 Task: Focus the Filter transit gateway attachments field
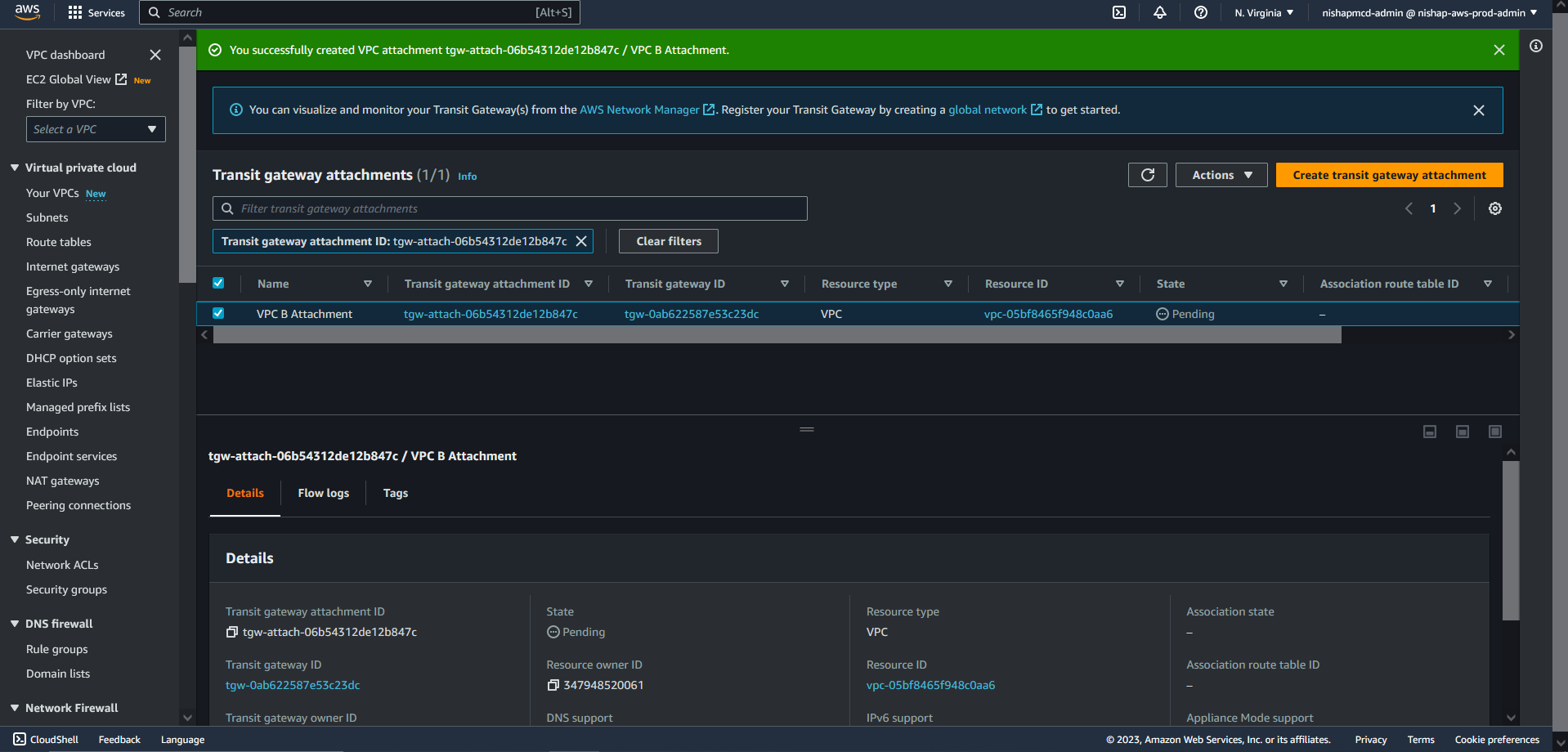coord(515,208)
